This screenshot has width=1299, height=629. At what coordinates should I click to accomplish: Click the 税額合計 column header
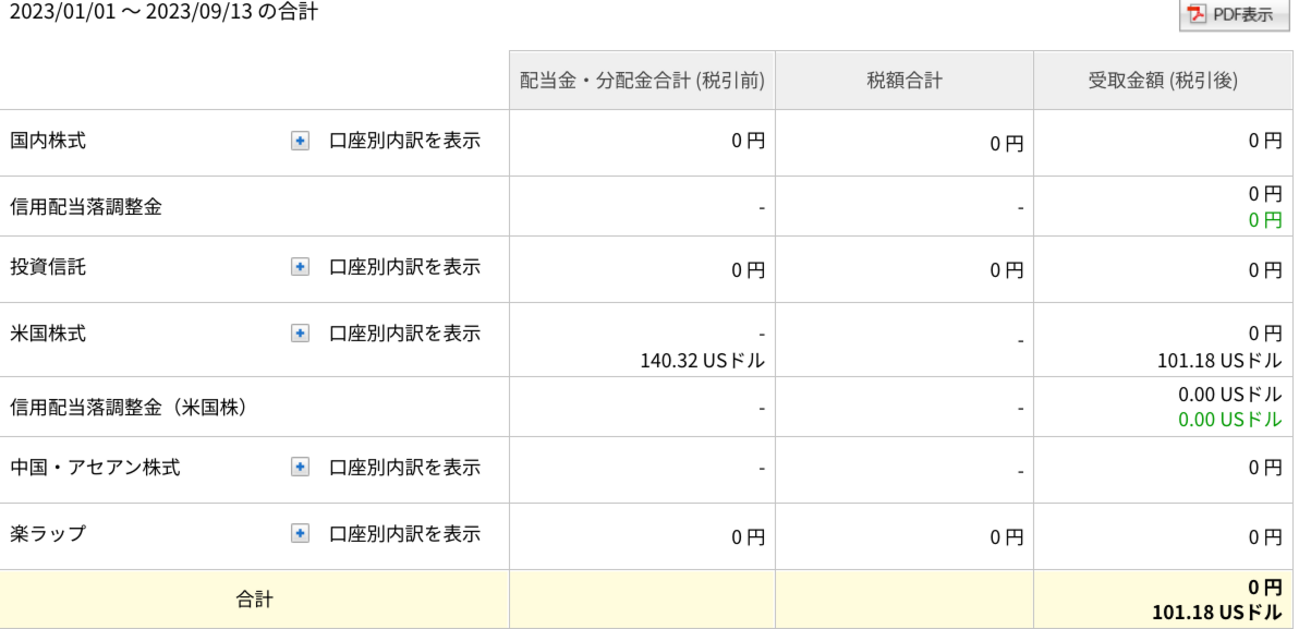point(904,81)
